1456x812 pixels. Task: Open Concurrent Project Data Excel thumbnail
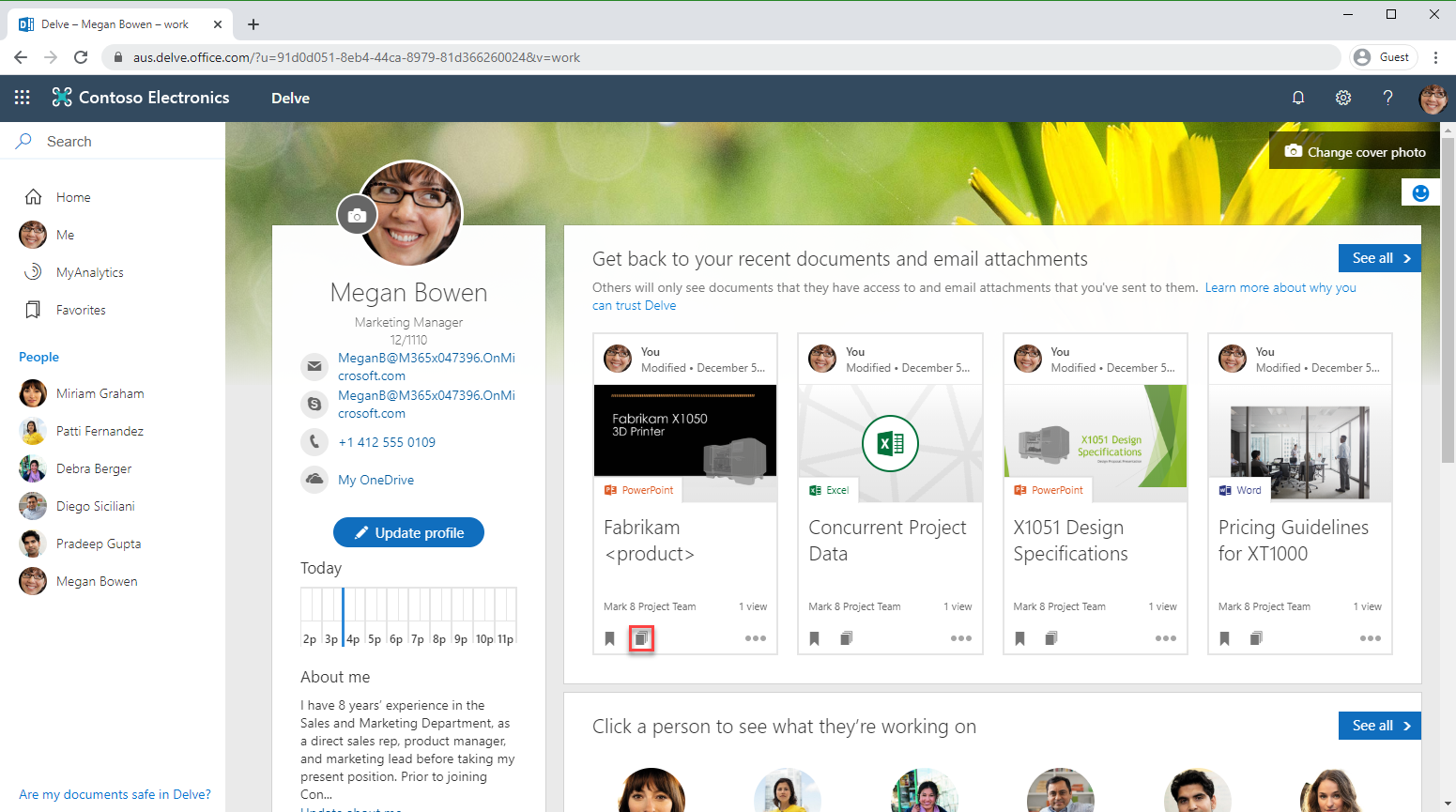(x=890, y=443)
